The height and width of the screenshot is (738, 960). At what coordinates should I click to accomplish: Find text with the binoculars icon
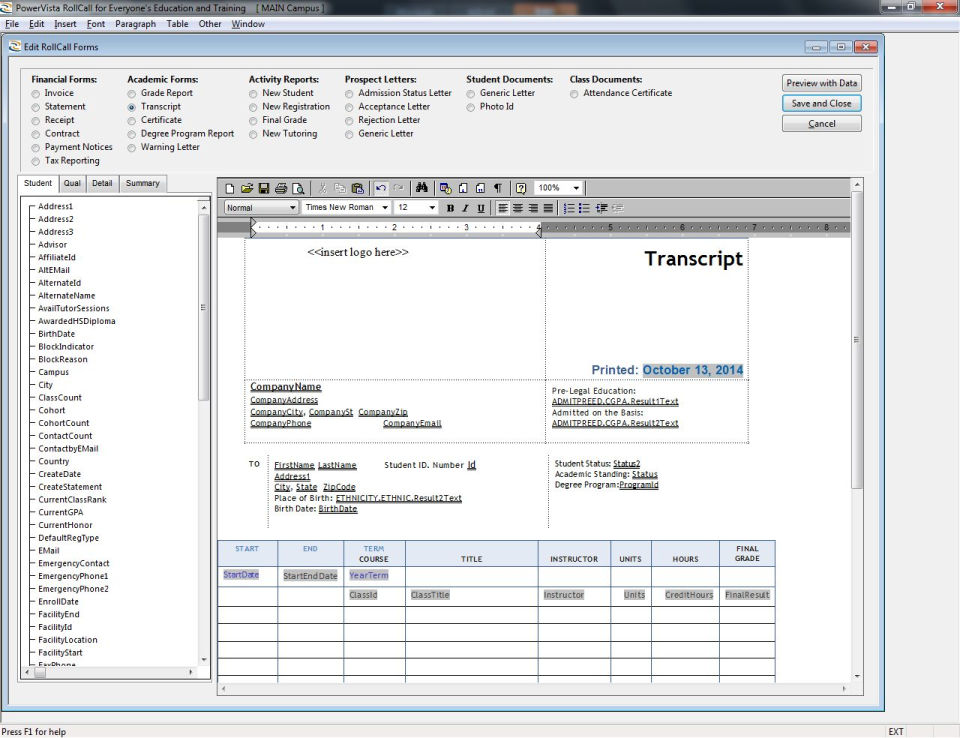422,188
